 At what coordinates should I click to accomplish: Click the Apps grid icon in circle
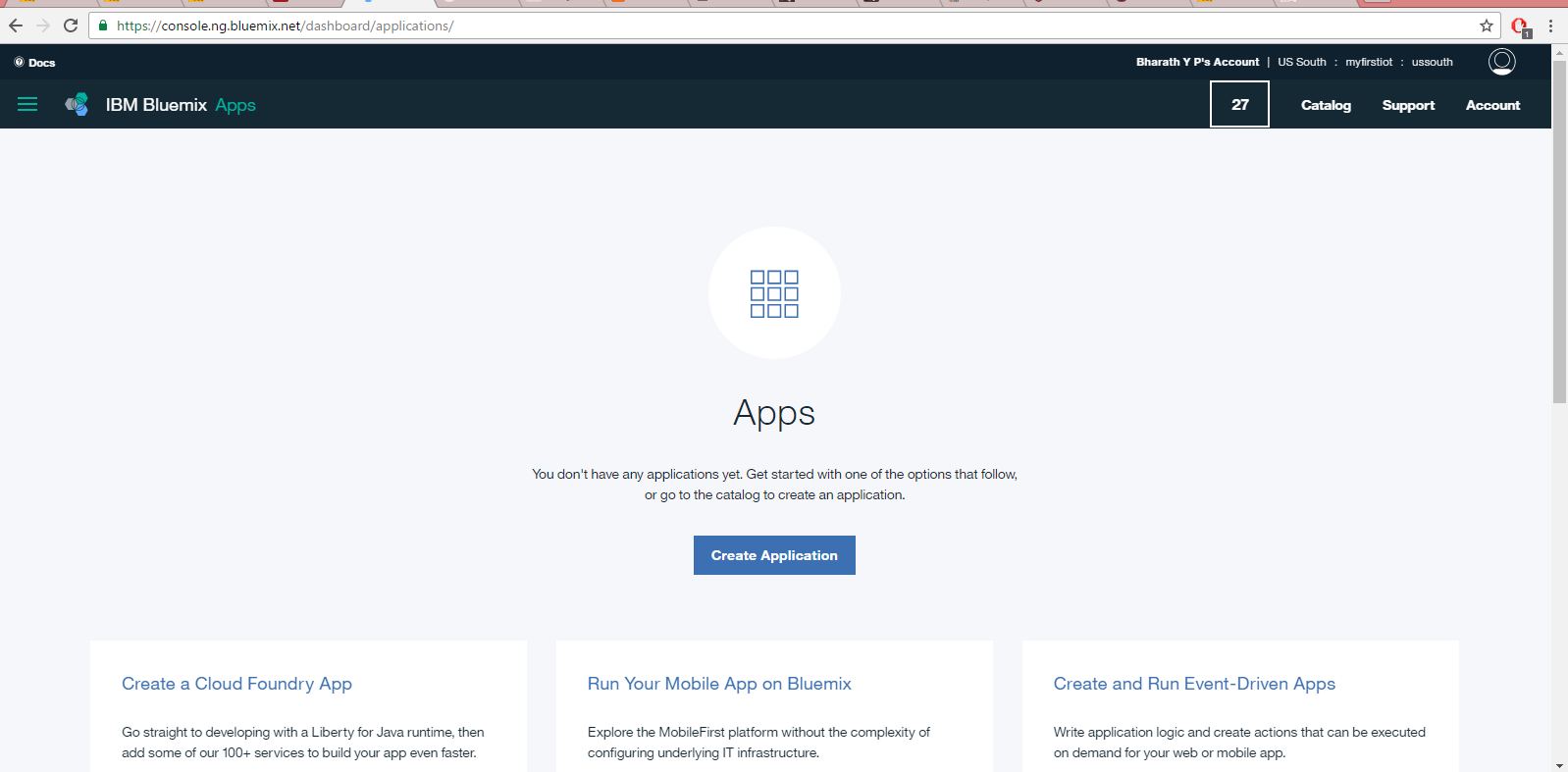click(774, 293)
